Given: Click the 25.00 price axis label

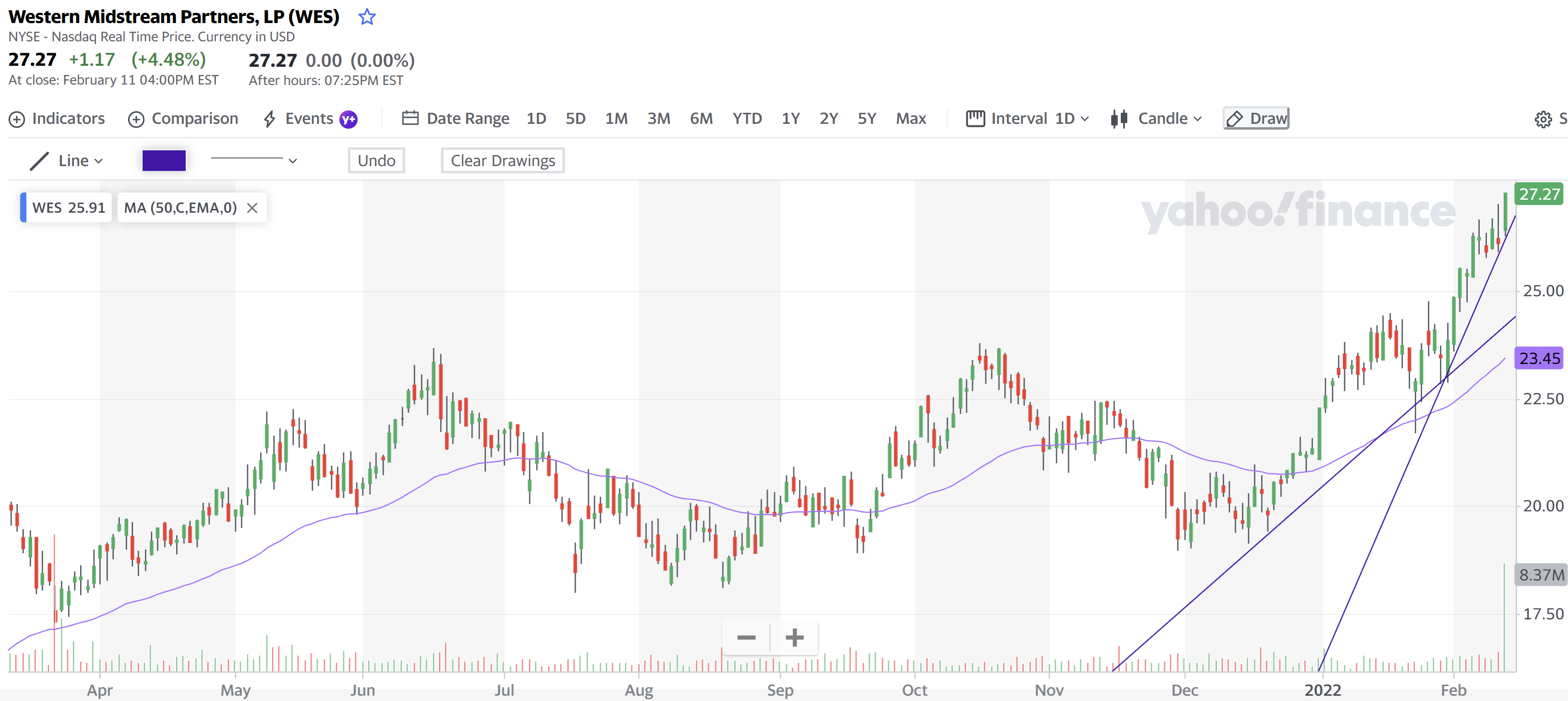Looking at the screenshot, I should 1543,291.
